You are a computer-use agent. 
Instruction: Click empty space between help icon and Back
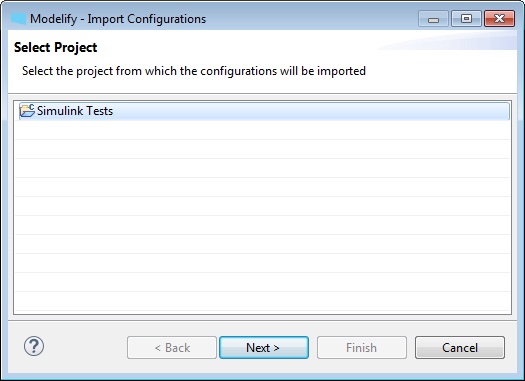tap(85, 348)
